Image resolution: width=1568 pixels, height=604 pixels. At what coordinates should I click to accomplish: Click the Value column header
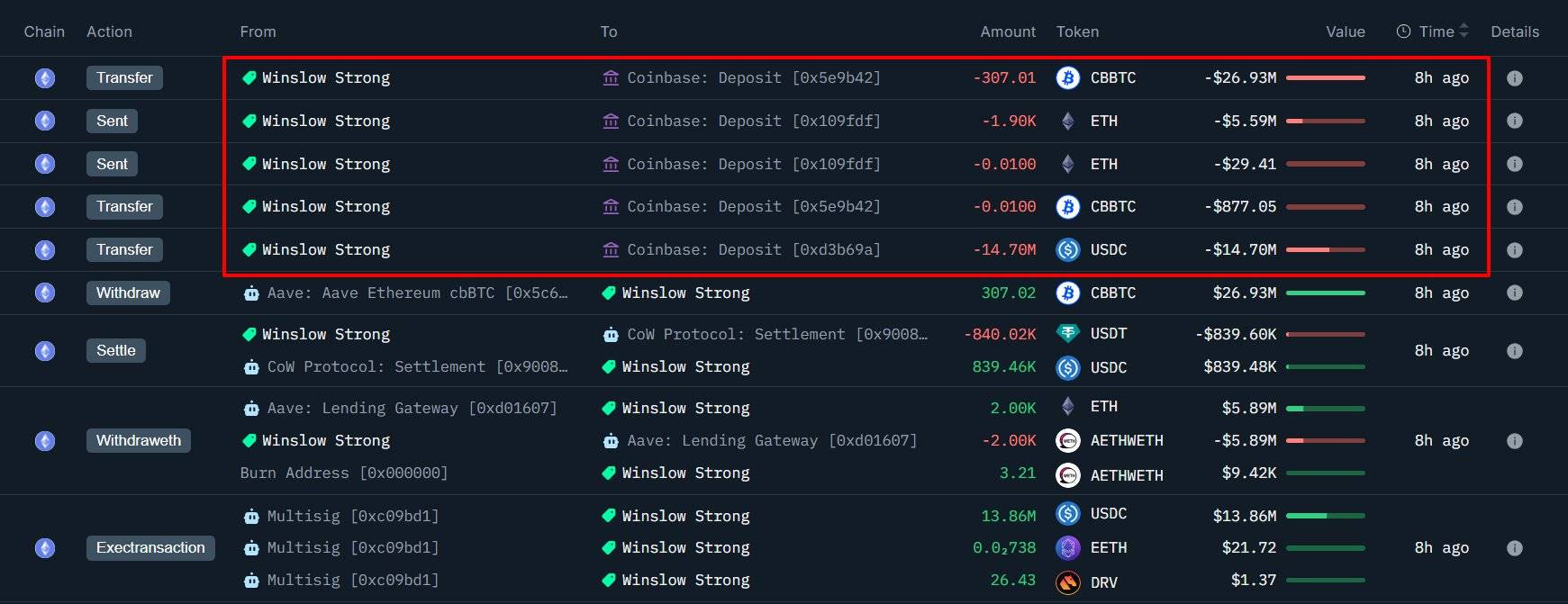coord(1345,32)
